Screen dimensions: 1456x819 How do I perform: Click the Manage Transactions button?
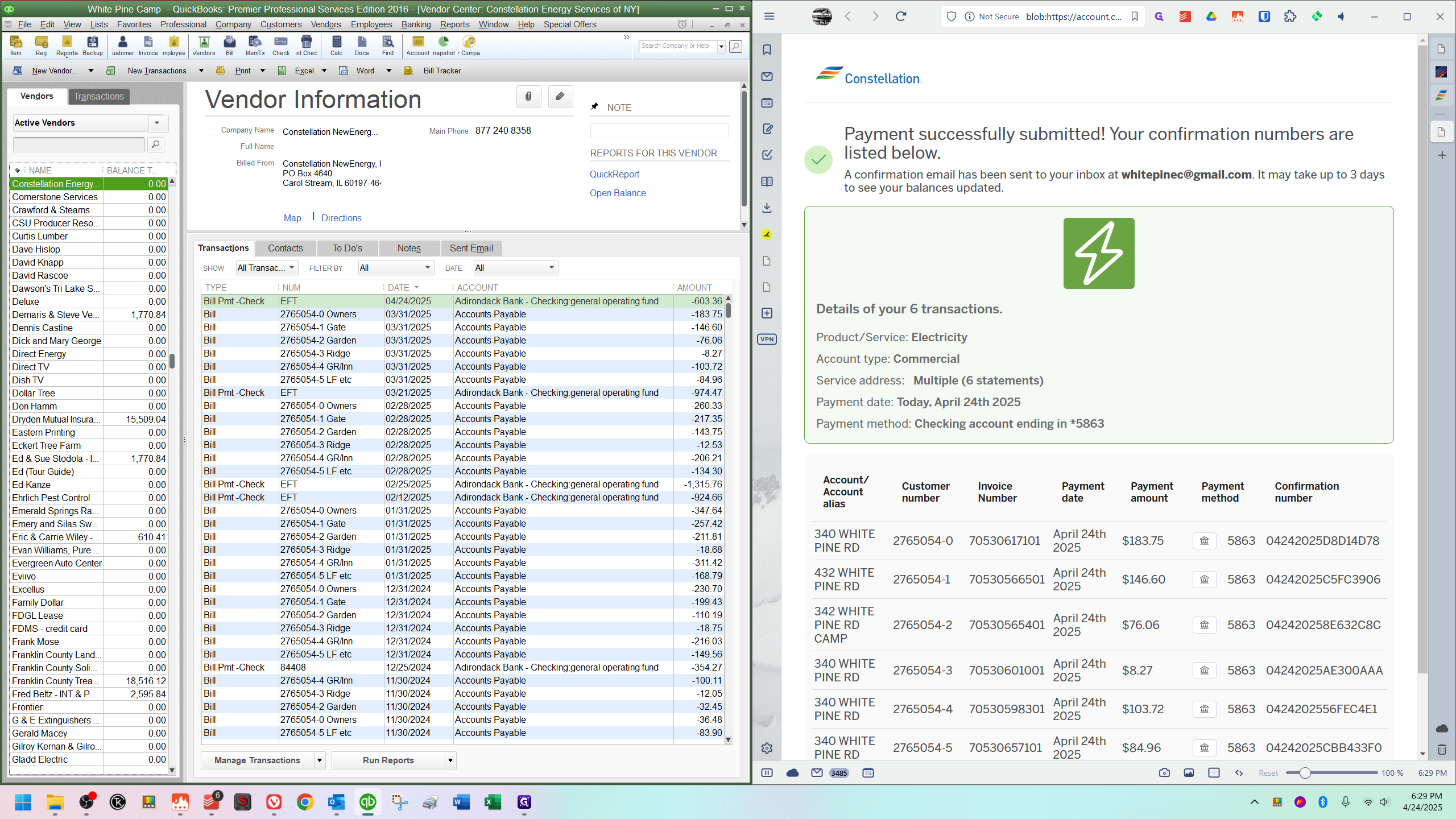257,760
